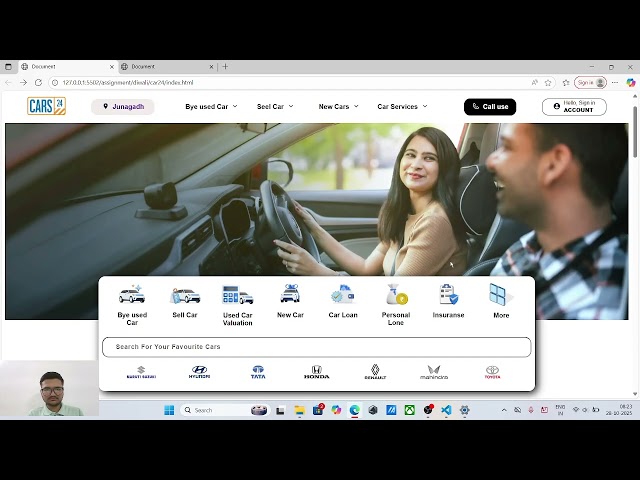The image size is (640, 480).
Task: Open the Settings gear in the taskbar
Action: 464,410
